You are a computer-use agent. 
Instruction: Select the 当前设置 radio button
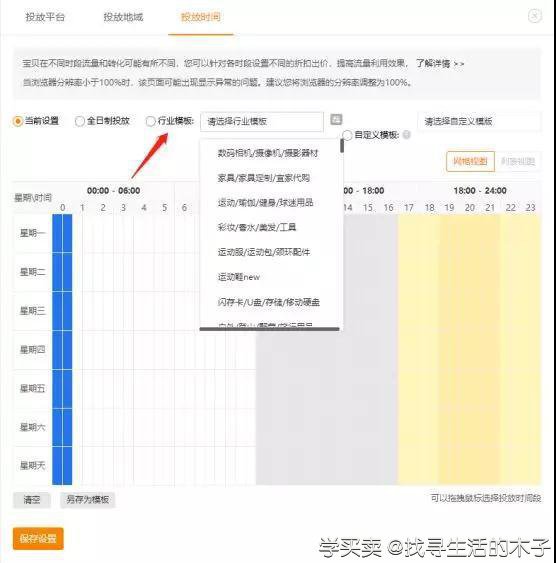click(x=17, y=121)
